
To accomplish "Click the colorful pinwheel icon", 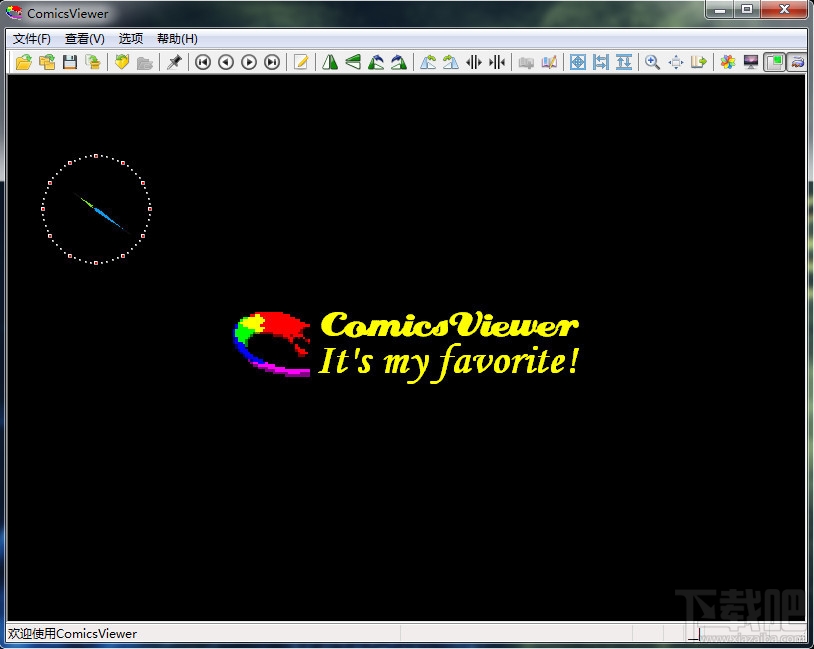I will point(728,62).
